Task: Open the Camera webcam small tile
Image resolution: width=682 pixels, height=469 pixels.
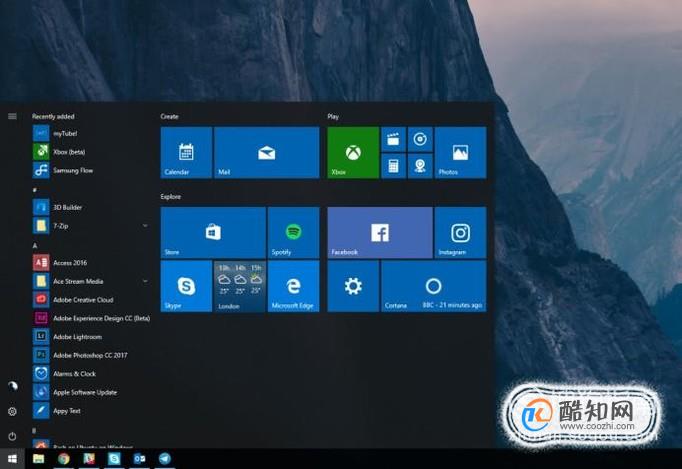Action: [x=420, y=166]
